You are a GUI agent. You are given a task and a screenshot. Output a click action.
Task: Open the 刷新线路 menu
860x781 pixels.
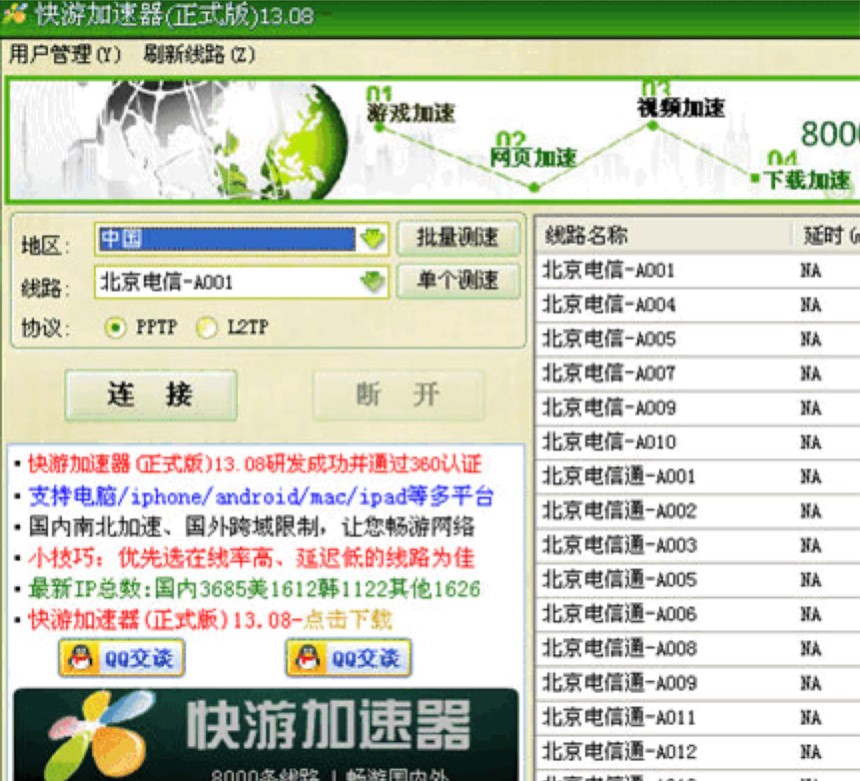pyautogui.click(x=199, y=54)
